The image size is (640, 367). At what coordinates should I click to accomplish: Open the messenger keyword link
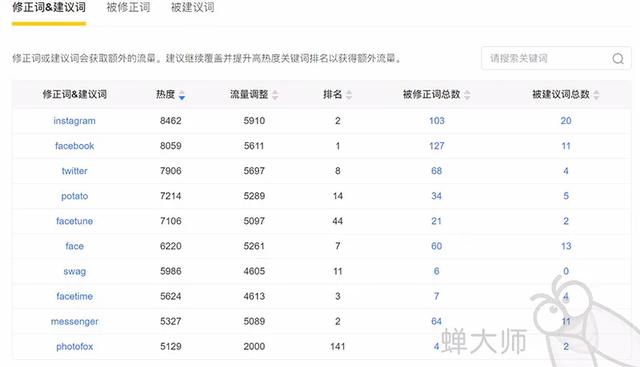(74, 322)
